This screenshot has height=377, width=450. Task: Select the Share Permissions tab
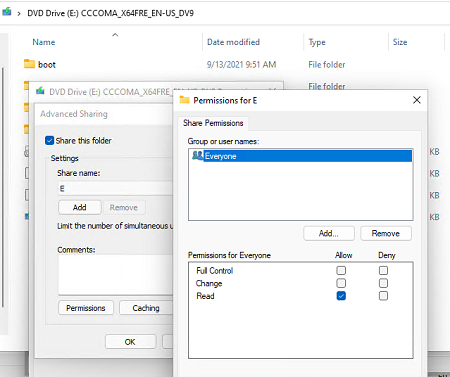coord(213,123)
